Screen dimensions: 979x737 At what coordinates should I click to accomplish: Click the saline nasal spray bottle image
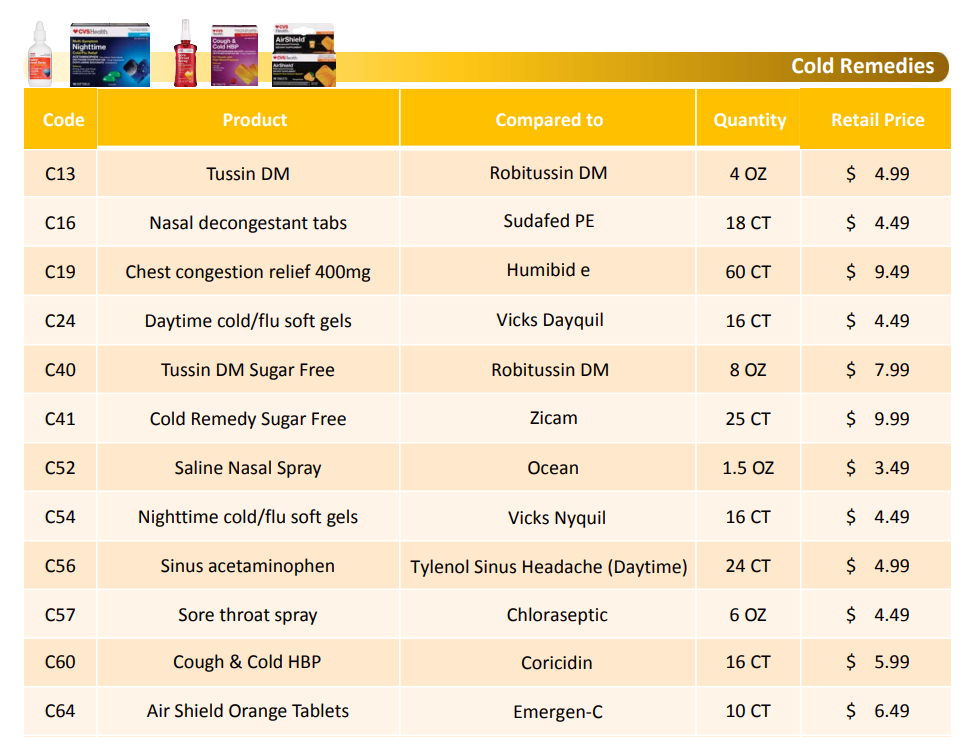(x=40, y=54)
